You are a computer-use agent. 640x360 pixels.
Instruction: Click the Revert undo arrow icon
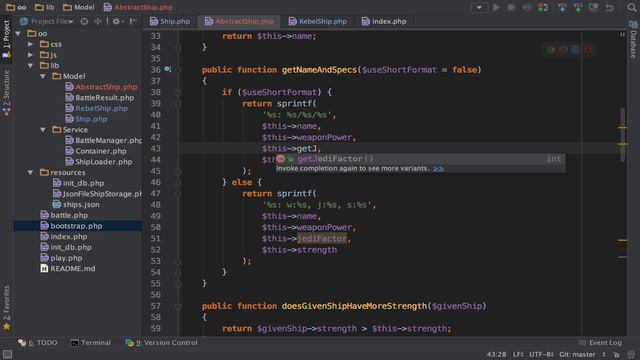(609, 7)
